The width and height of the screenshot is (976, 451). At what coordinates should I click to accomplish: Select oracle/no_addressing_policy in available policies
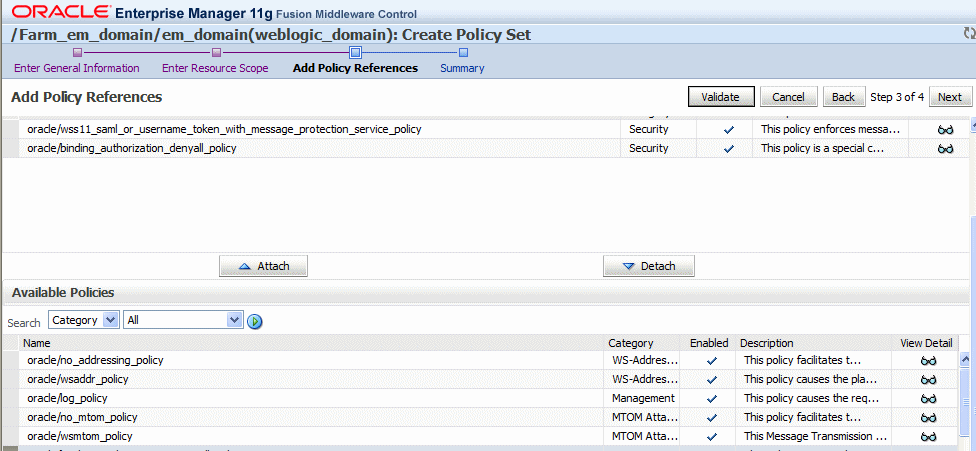tap(479, 360)
